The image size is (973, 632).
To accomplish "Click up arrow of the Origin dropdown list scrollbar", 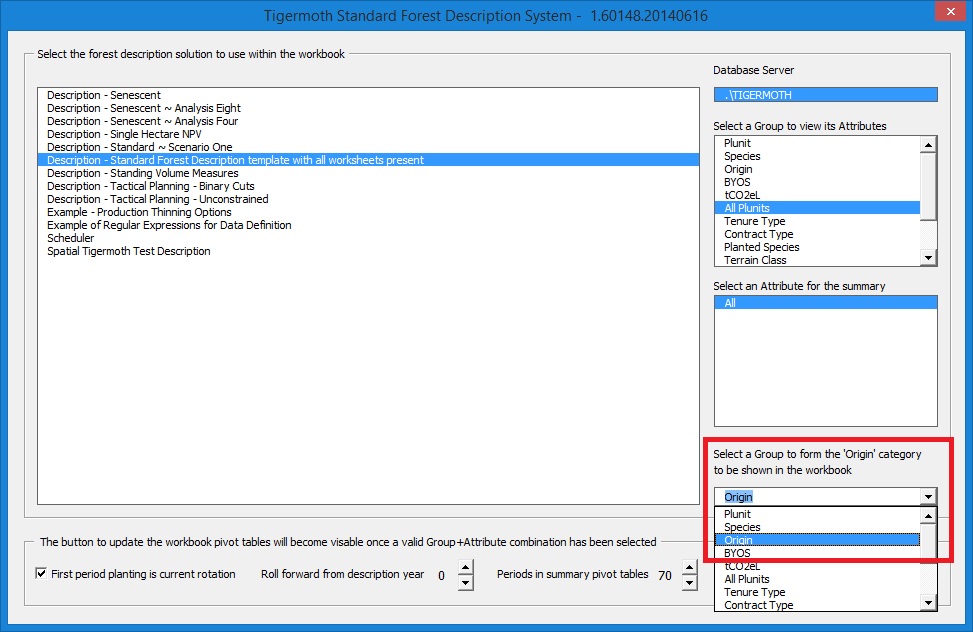I will (x=928, y=516).
